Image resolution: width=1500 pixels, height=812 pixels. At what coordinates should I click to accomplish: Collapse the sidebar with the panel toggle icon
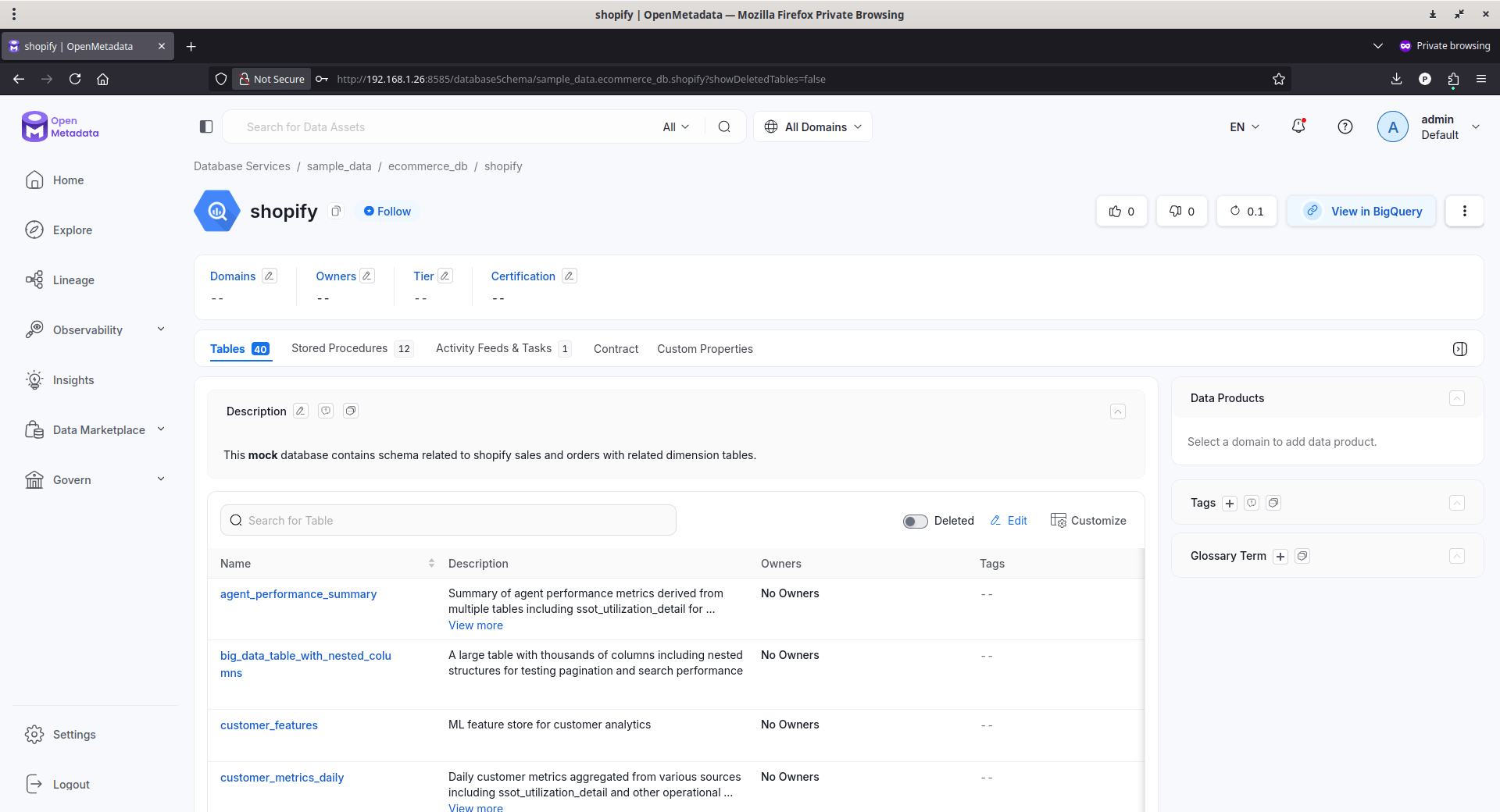coord(206,126)
